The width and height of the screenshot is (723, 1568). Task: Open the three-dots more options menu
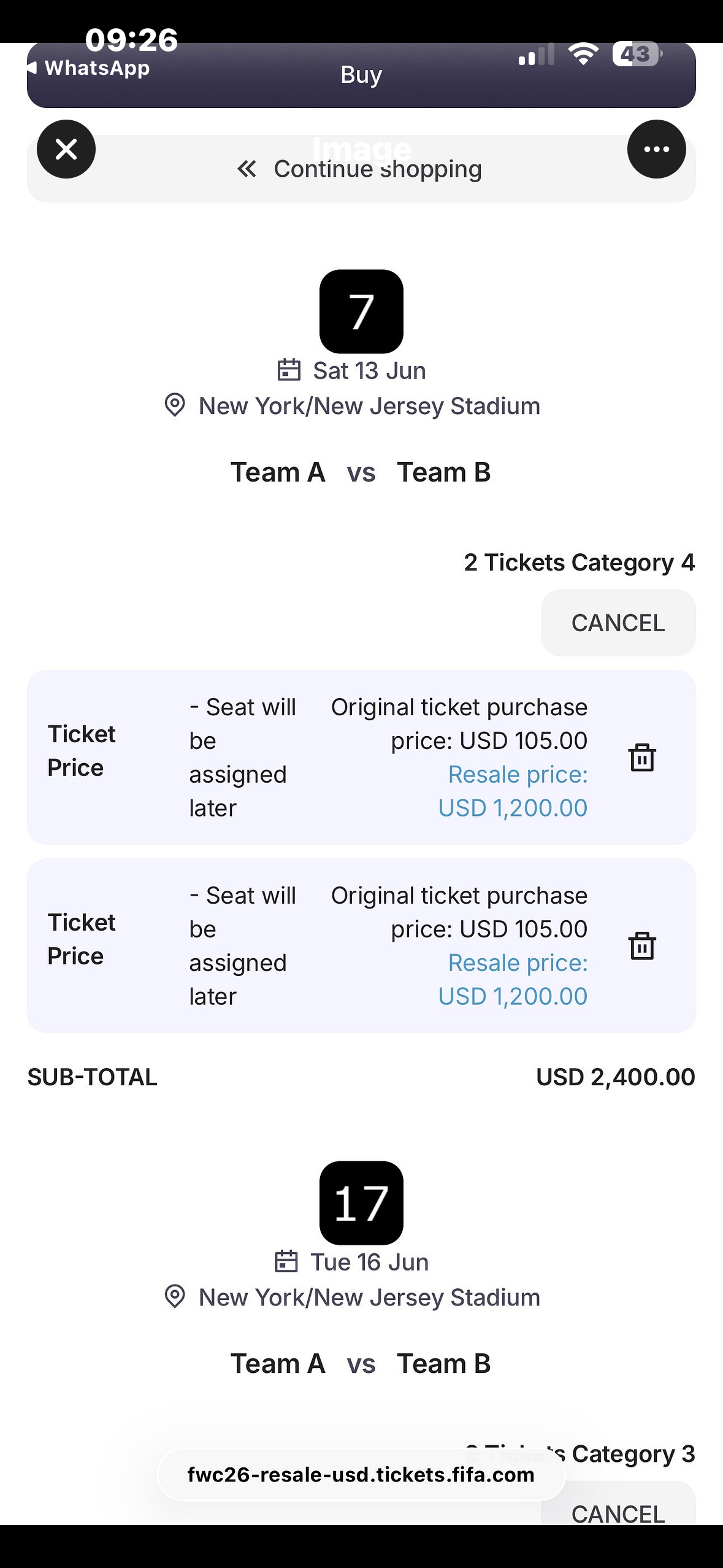656,149
